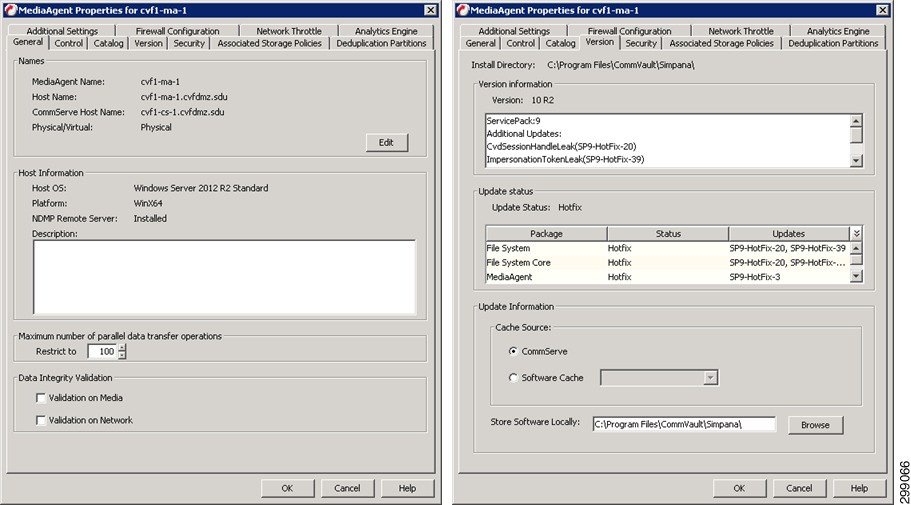
Task: Open Firewall Configuration tab in right window
Action: [x=629, y=31]
